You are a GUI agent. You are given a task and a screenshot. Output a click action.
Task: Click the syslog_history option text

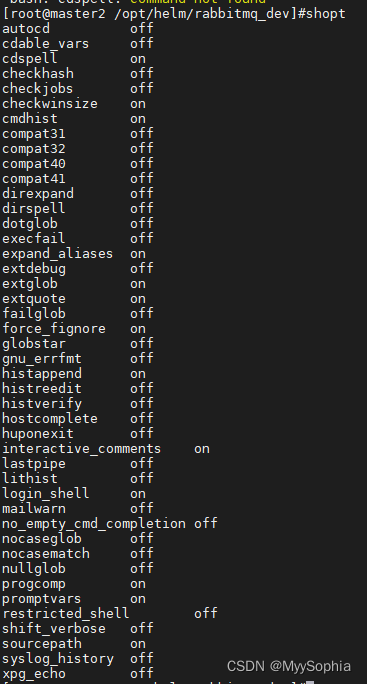pos(58,659)
